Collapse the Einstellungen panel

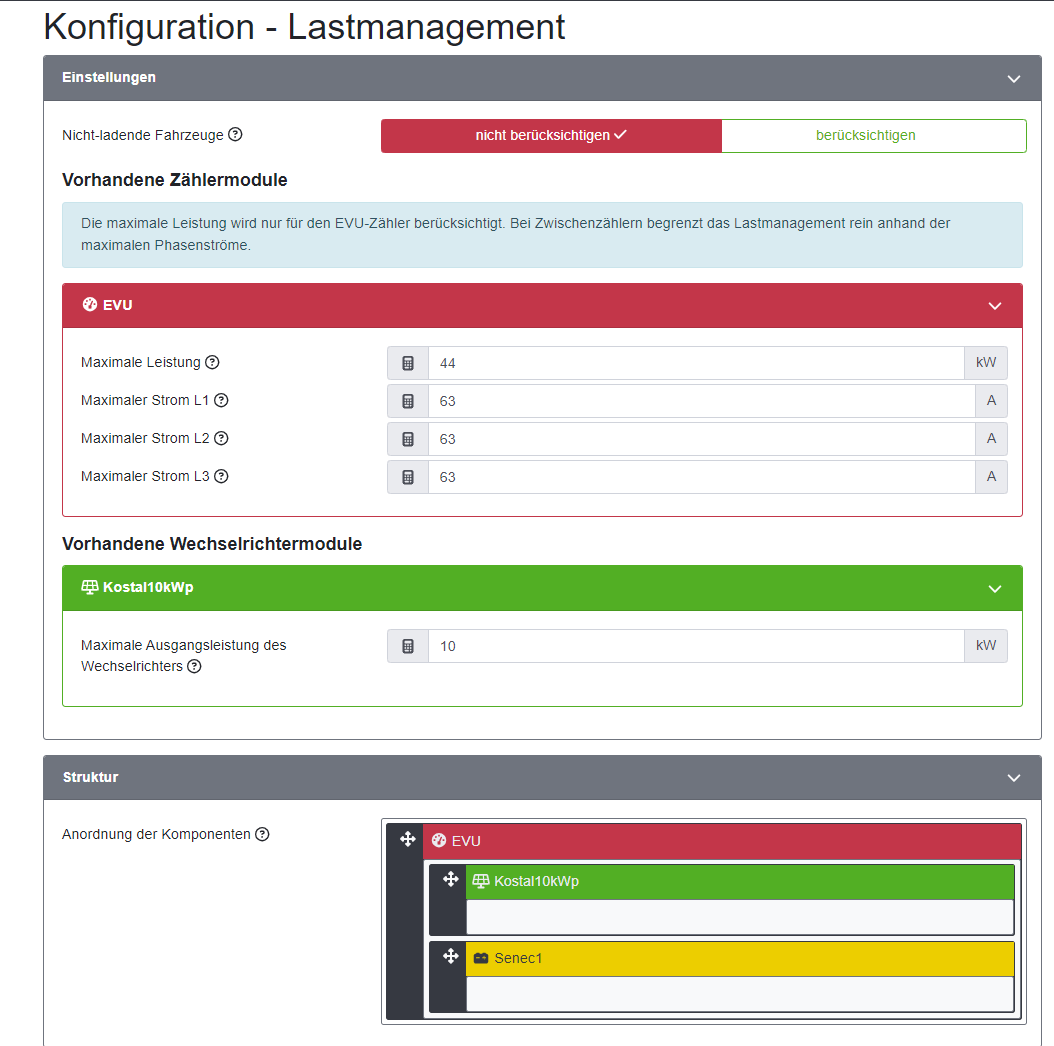1014,79
